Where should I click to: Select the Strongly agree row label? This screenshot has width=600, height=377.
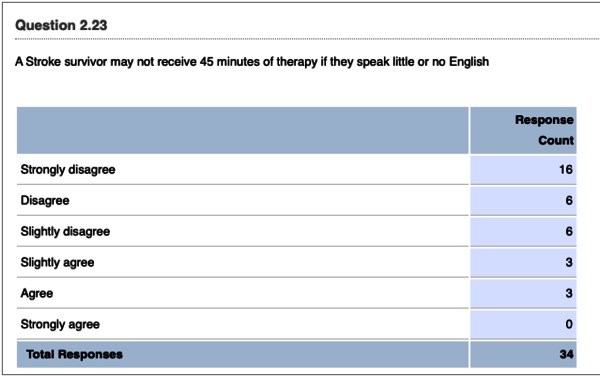coord(60,325)
